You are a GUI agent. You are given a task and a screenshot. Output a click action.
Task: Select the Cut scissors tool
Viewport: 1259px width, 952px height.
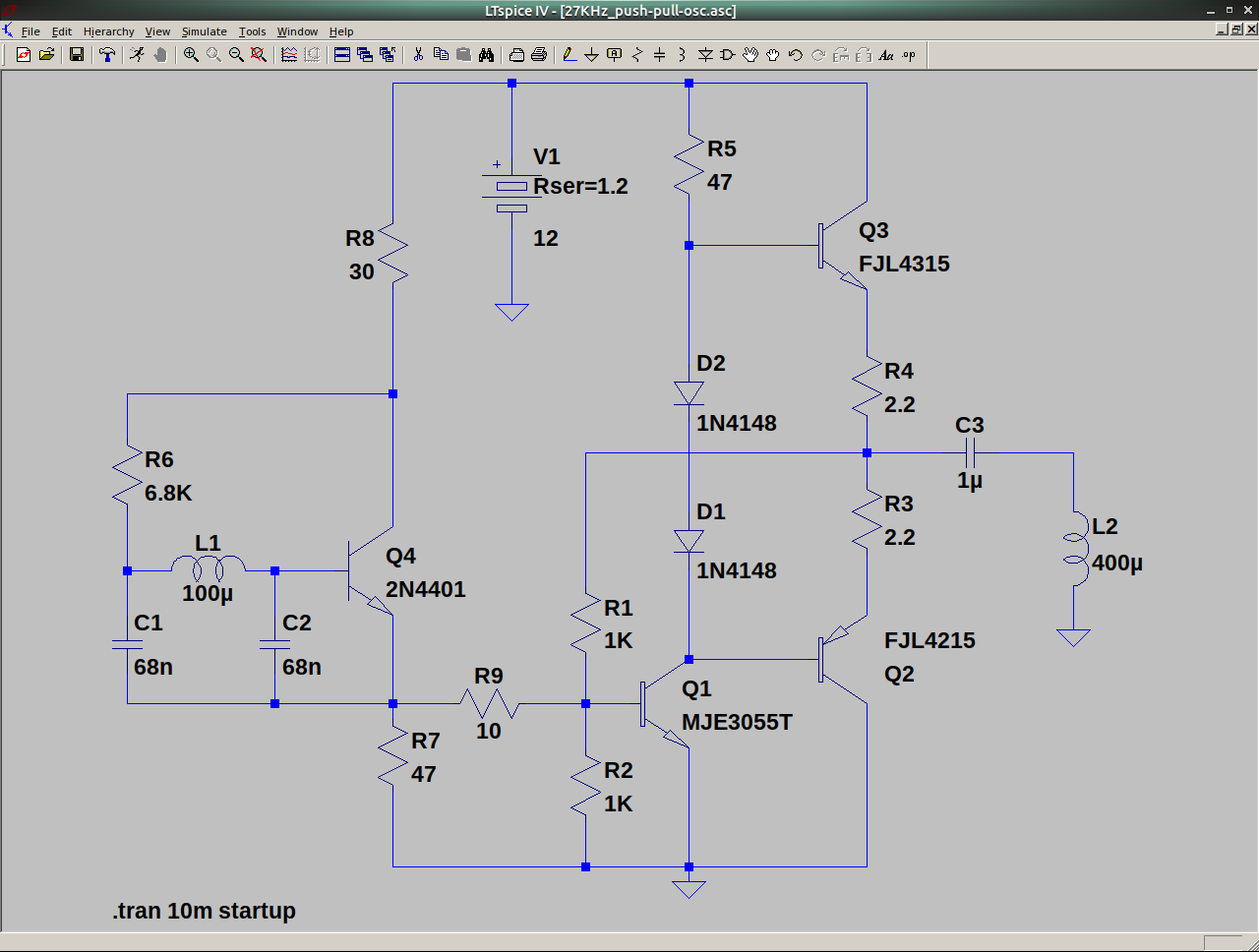[x=418, y=55]
